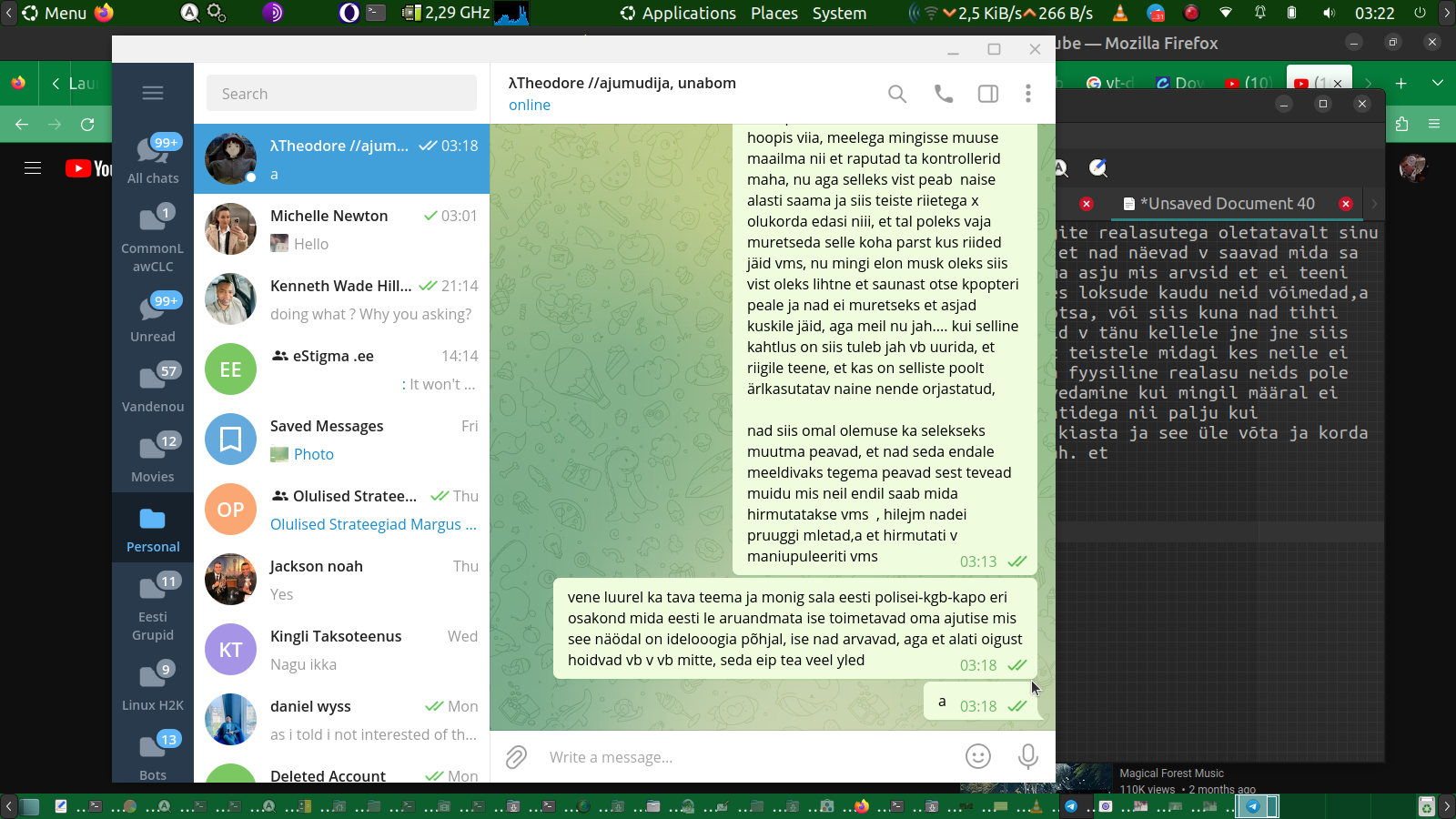Search within the Theodore chat

pos(897,94)
